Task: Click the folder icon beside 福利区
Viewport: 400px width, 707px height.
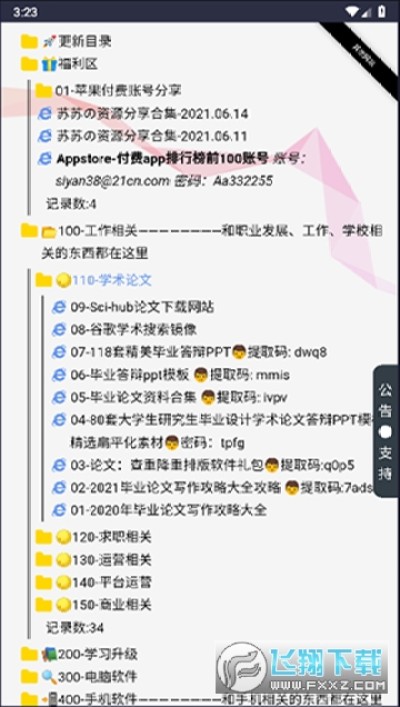Action: [x=29, y=64]
